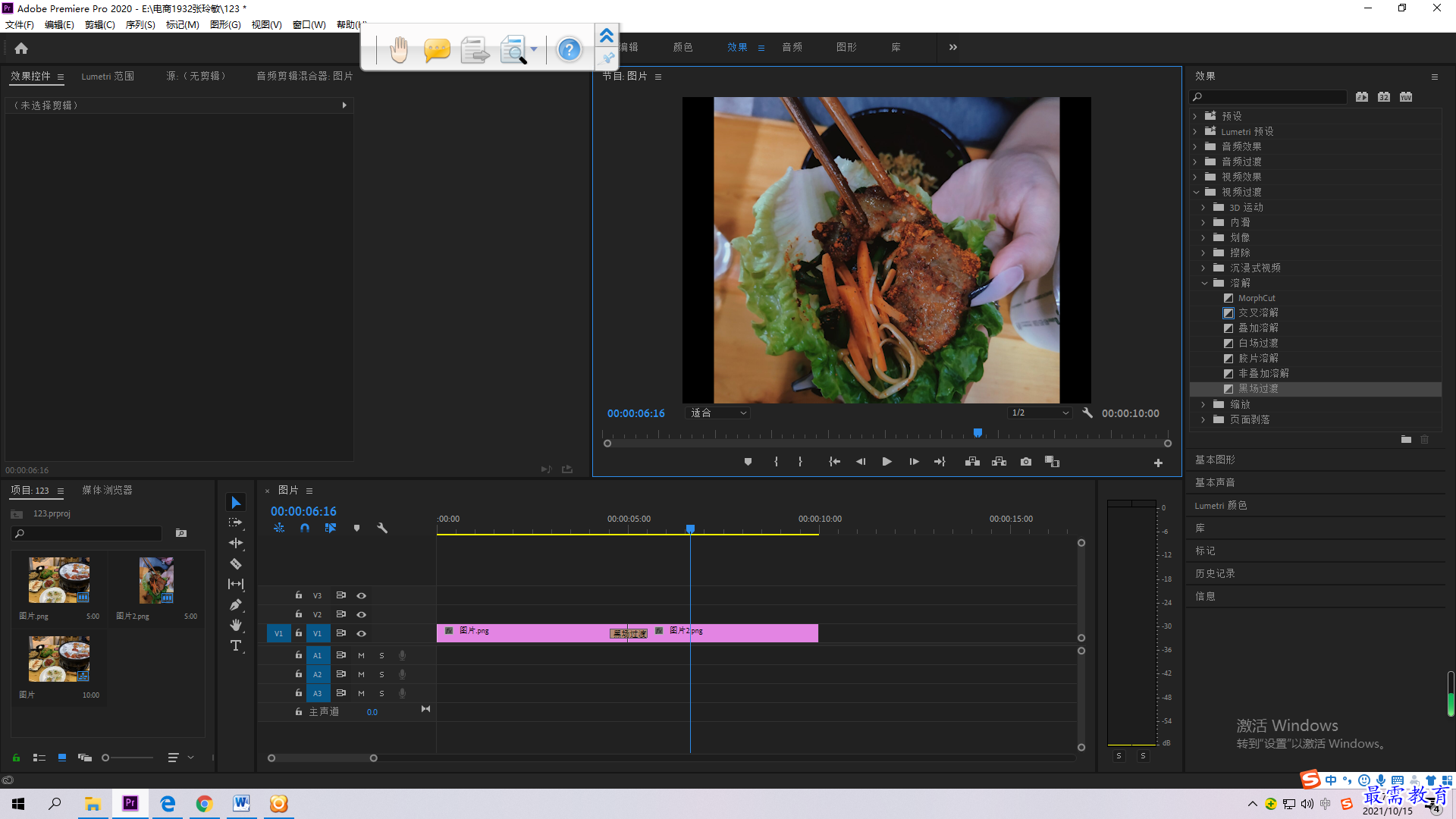Expand the 页面剥落 folder
1456x819 pixels.
tap(1203, 419)
